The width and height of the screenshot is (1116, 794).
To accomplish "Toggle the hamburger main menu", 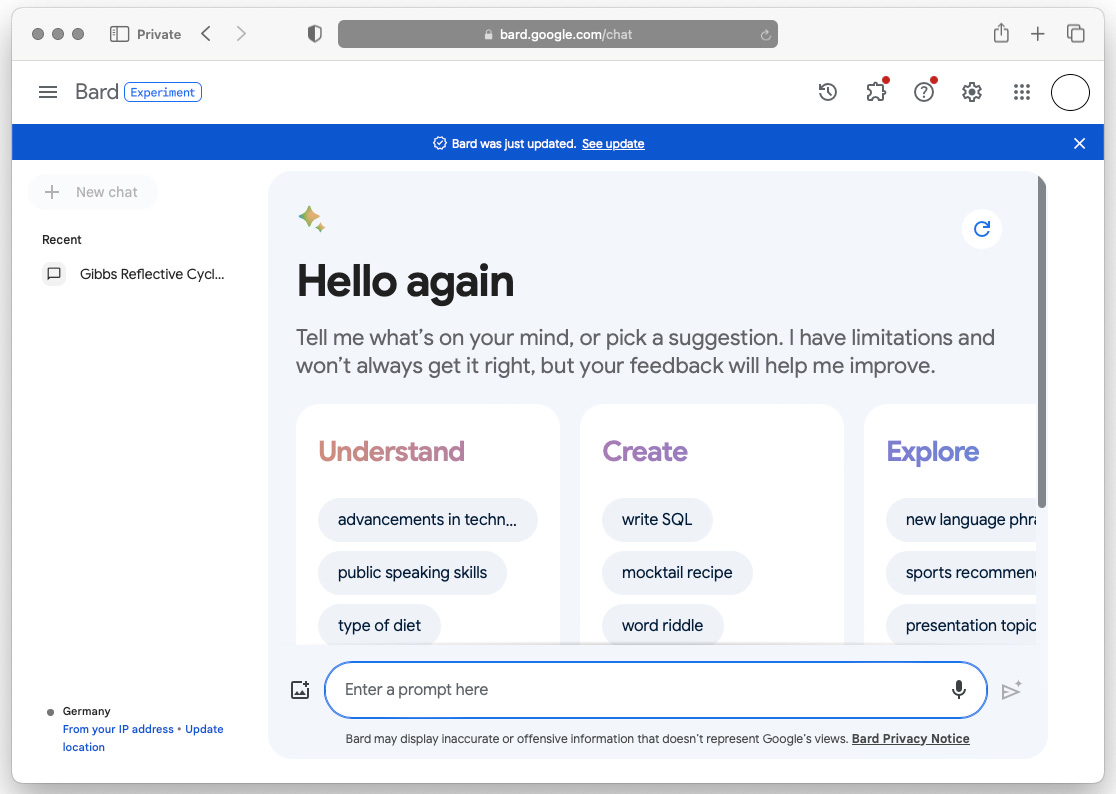I will pyautogui.click(x=48, y=92).
